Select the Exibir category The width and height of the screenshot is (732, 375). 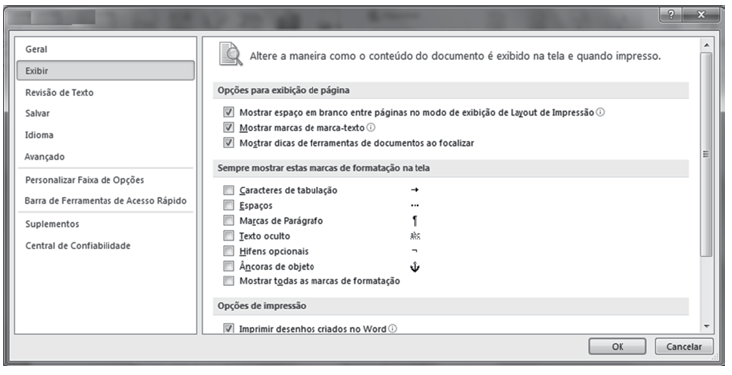[x=106, y=71]
